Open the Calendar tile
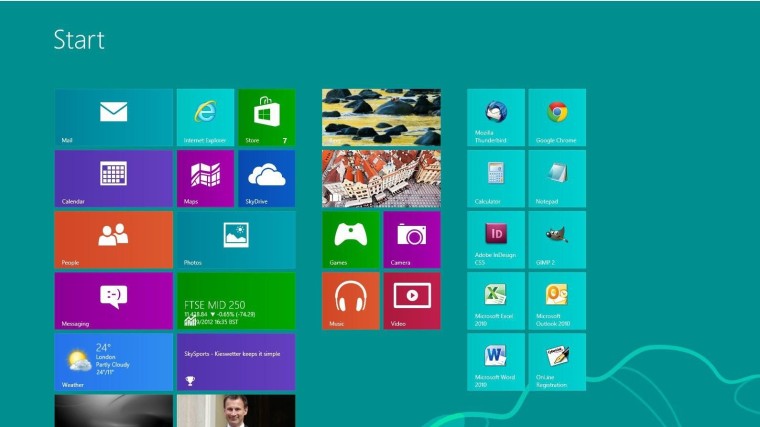Screen dimensions: 760x427 click(x=113, y=178)
